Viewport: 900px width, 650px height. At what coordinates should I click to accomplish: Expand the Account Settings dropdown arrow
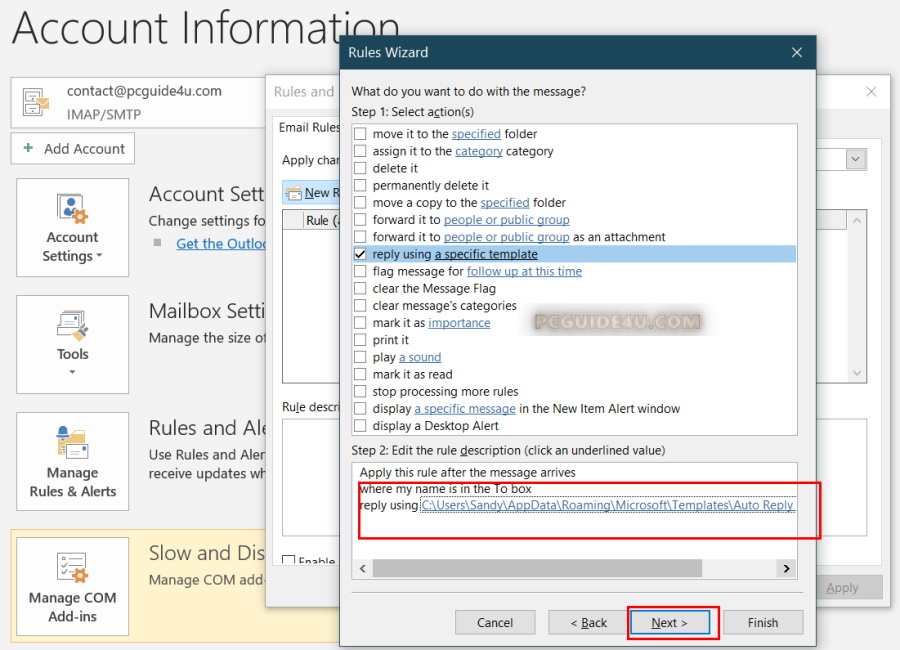pyautogui.click(x=99, y=257)
